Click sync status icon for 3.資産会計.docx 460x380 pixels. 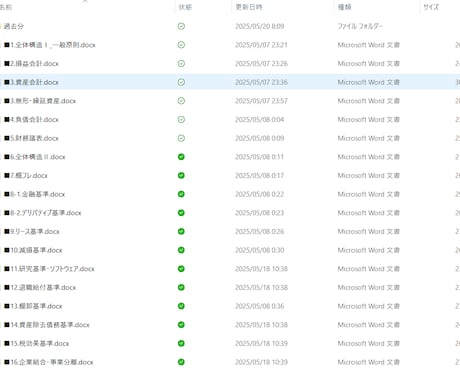[181, 82]
